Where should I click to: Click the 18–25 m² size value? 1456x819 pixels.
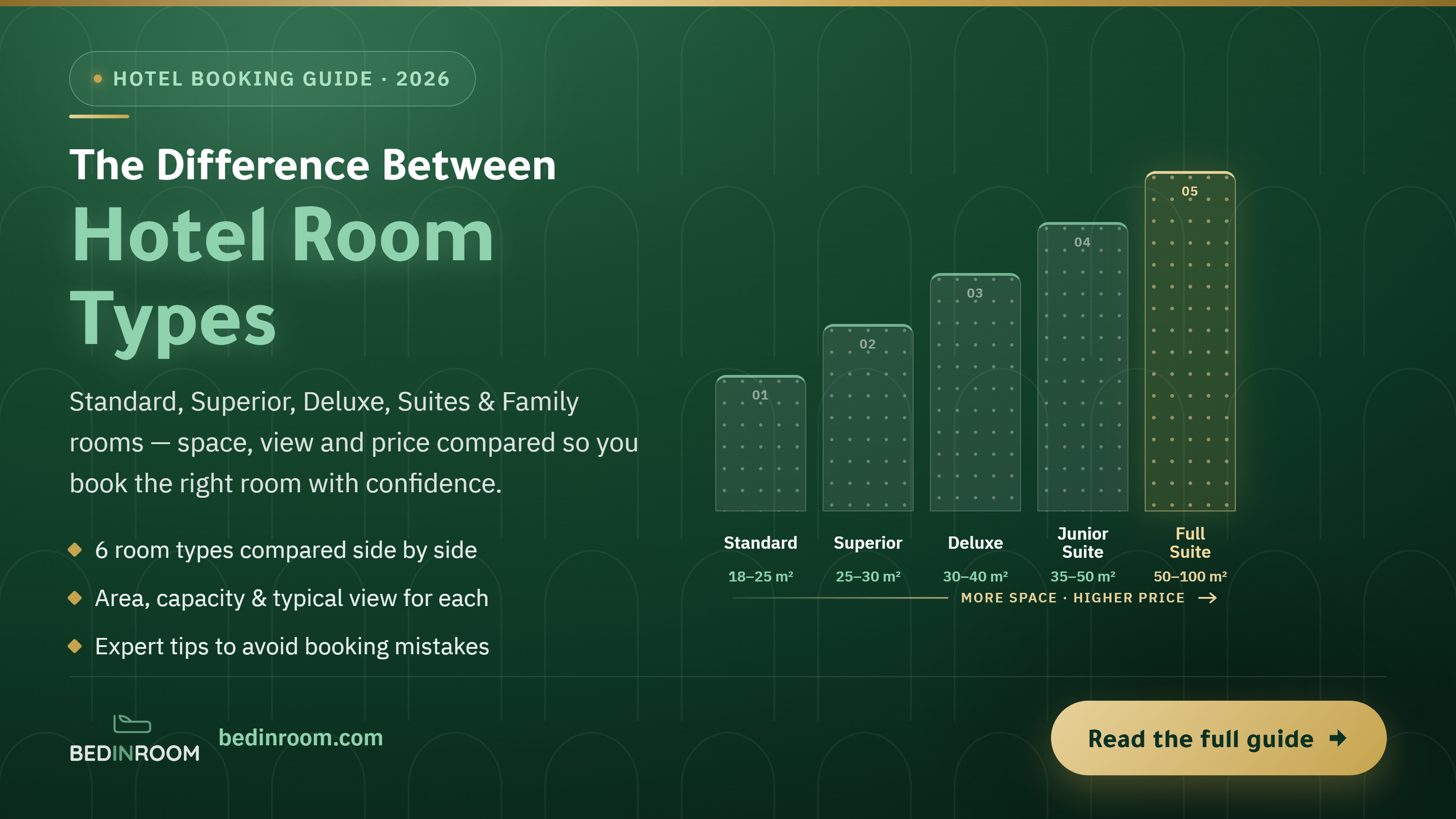[760, 576]
